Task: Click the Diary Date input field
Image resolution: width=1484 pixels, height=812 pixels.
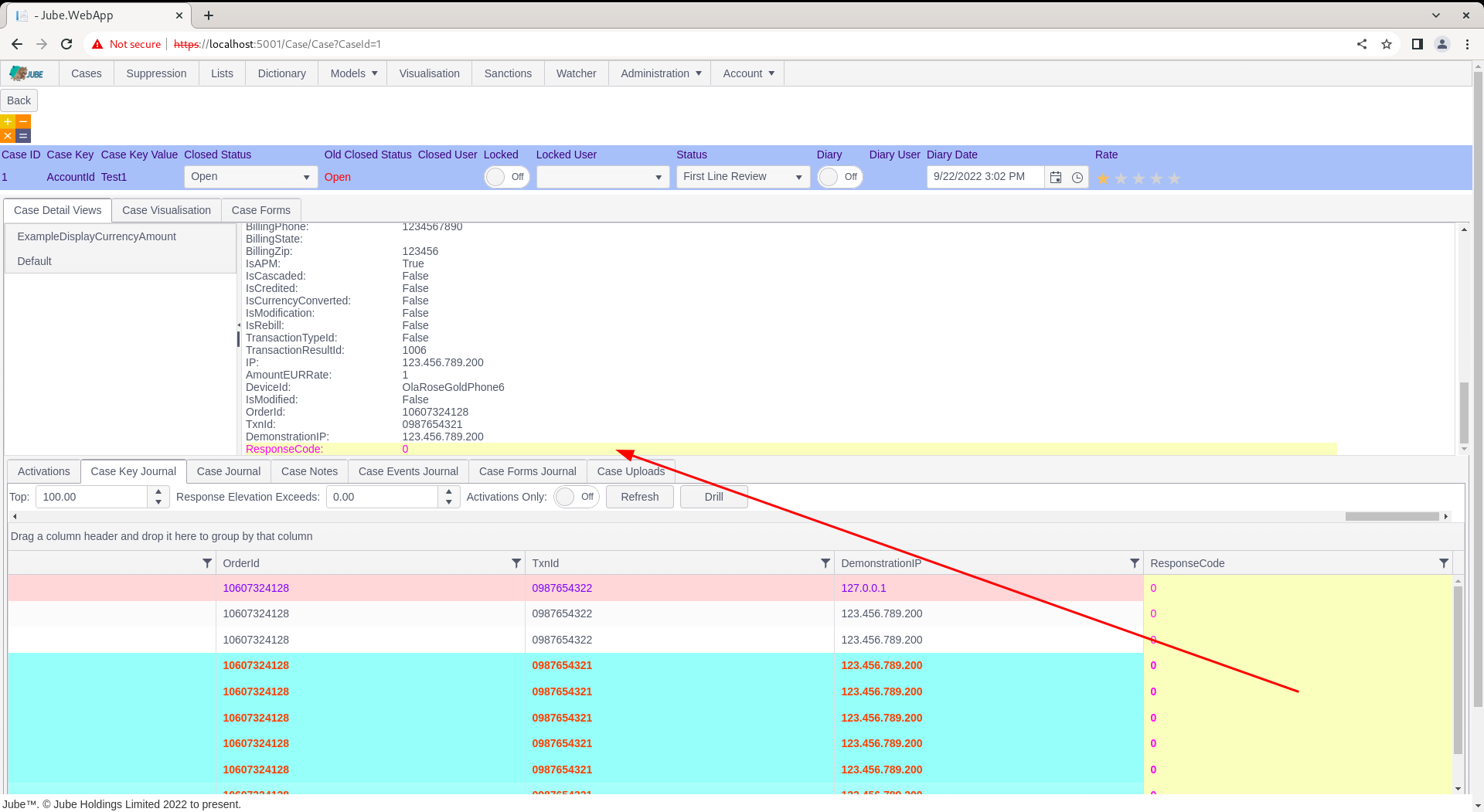Action: click(985, 177)
